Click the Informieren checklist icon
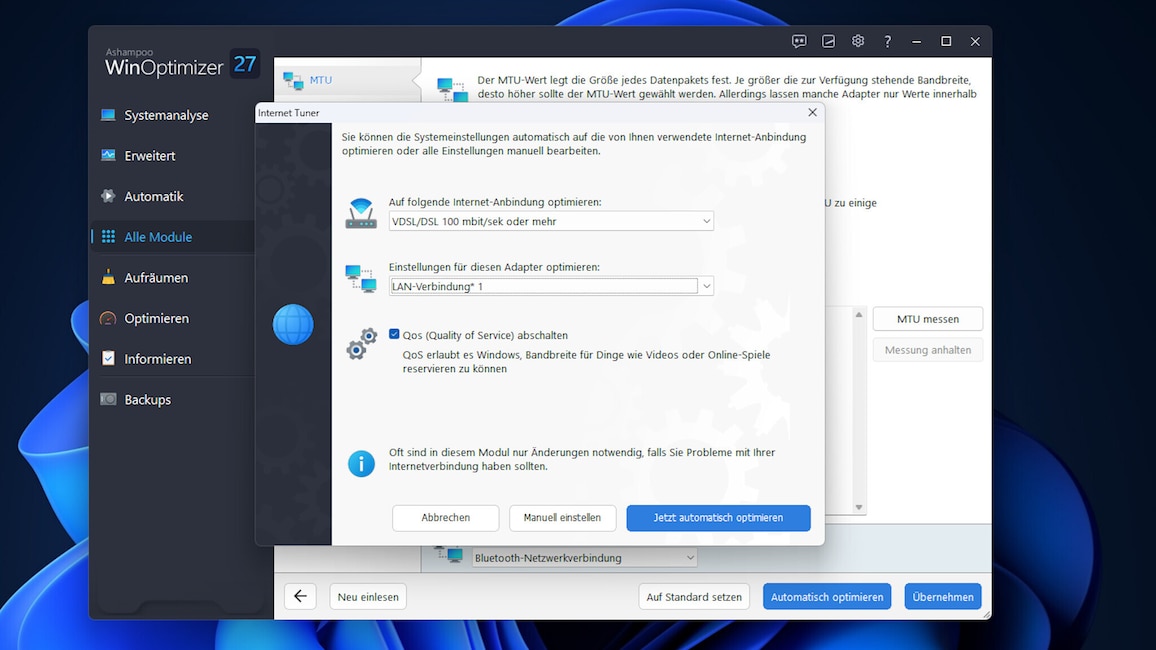The width and height of the screenshot is (1156, 650). coord(108,359)
